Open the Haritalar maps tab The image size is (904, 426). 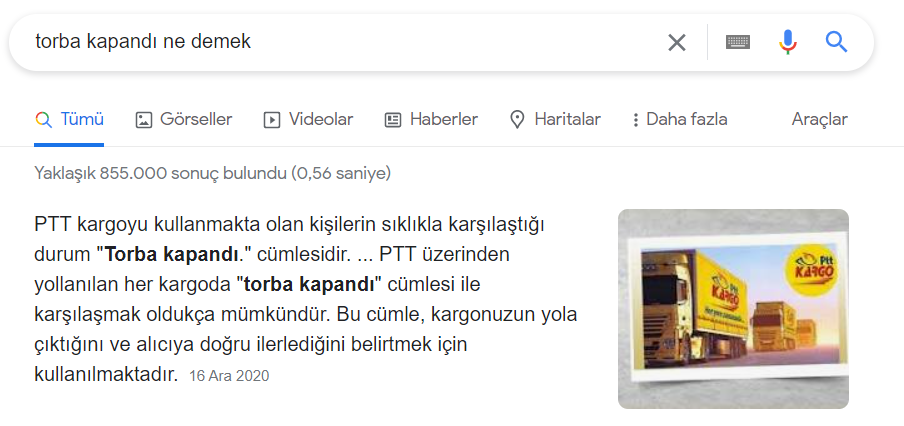pyautogui.click(x=556, y=120)
